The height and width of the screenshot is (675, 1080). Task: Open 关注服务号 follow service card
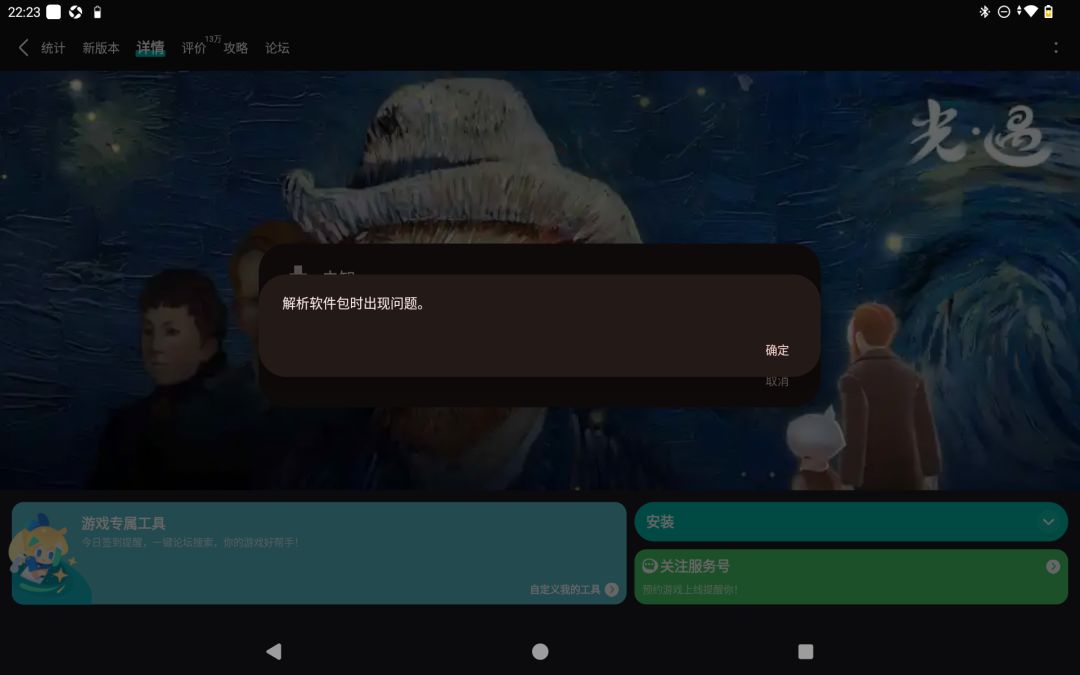851,577
